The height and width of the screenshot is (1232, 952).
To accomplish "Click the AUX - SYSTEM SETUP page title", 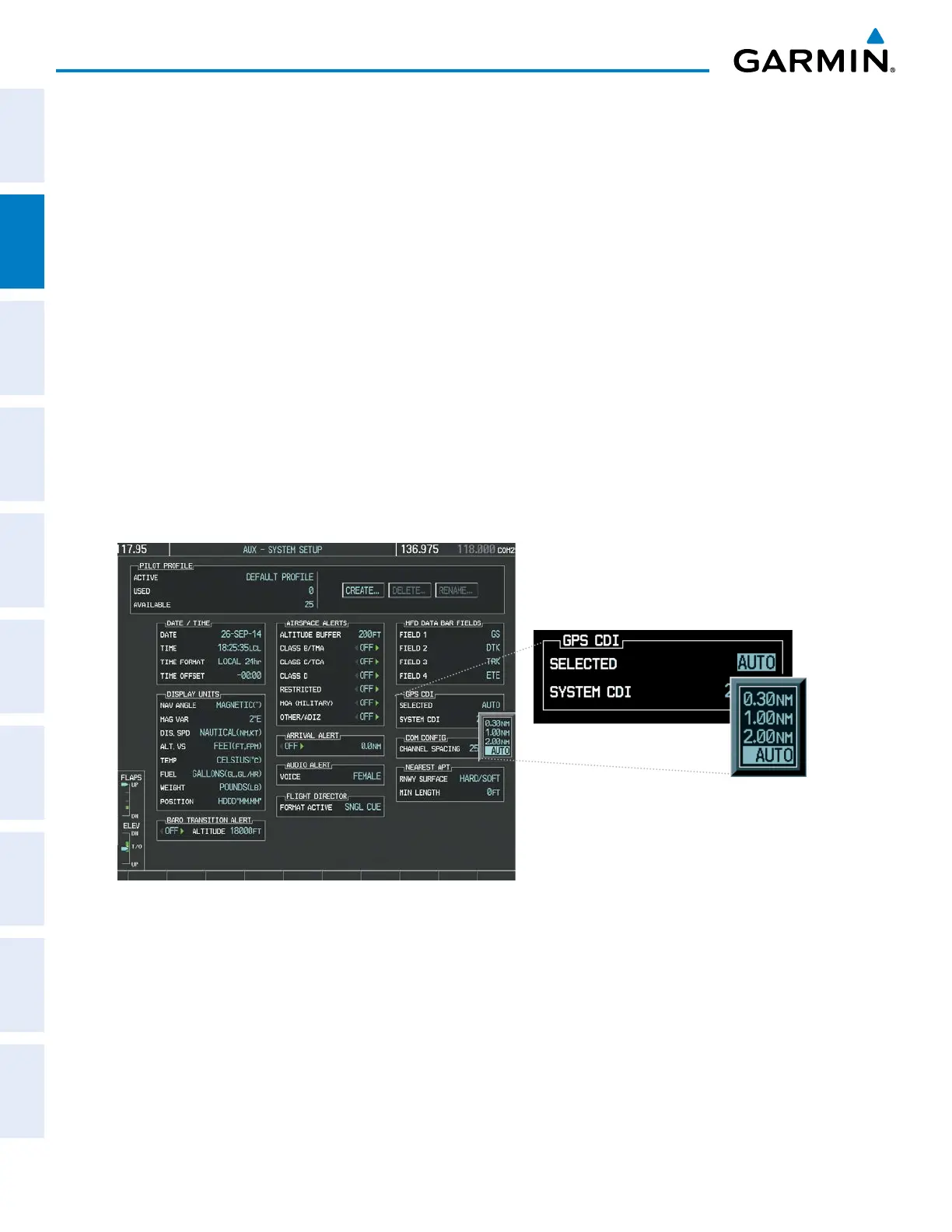I will point(282,550).
